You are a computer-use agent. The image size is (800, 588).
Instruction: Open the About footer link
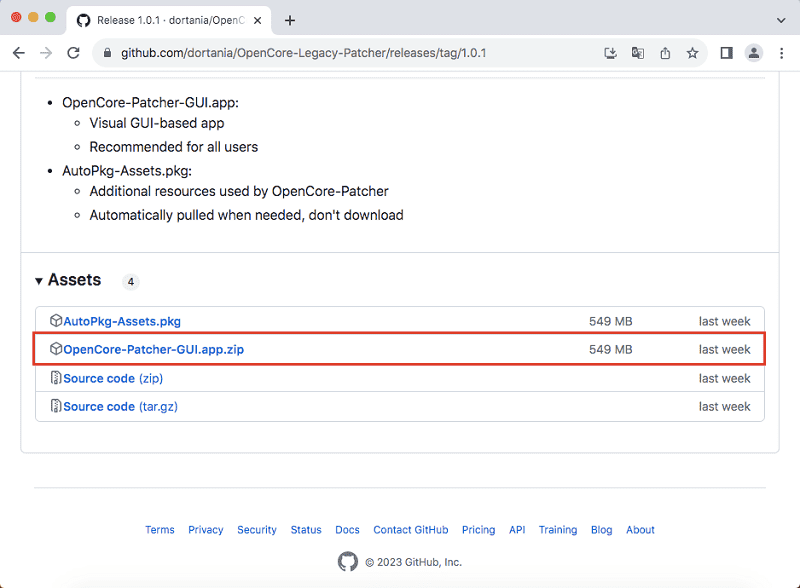tap(640, 530)
